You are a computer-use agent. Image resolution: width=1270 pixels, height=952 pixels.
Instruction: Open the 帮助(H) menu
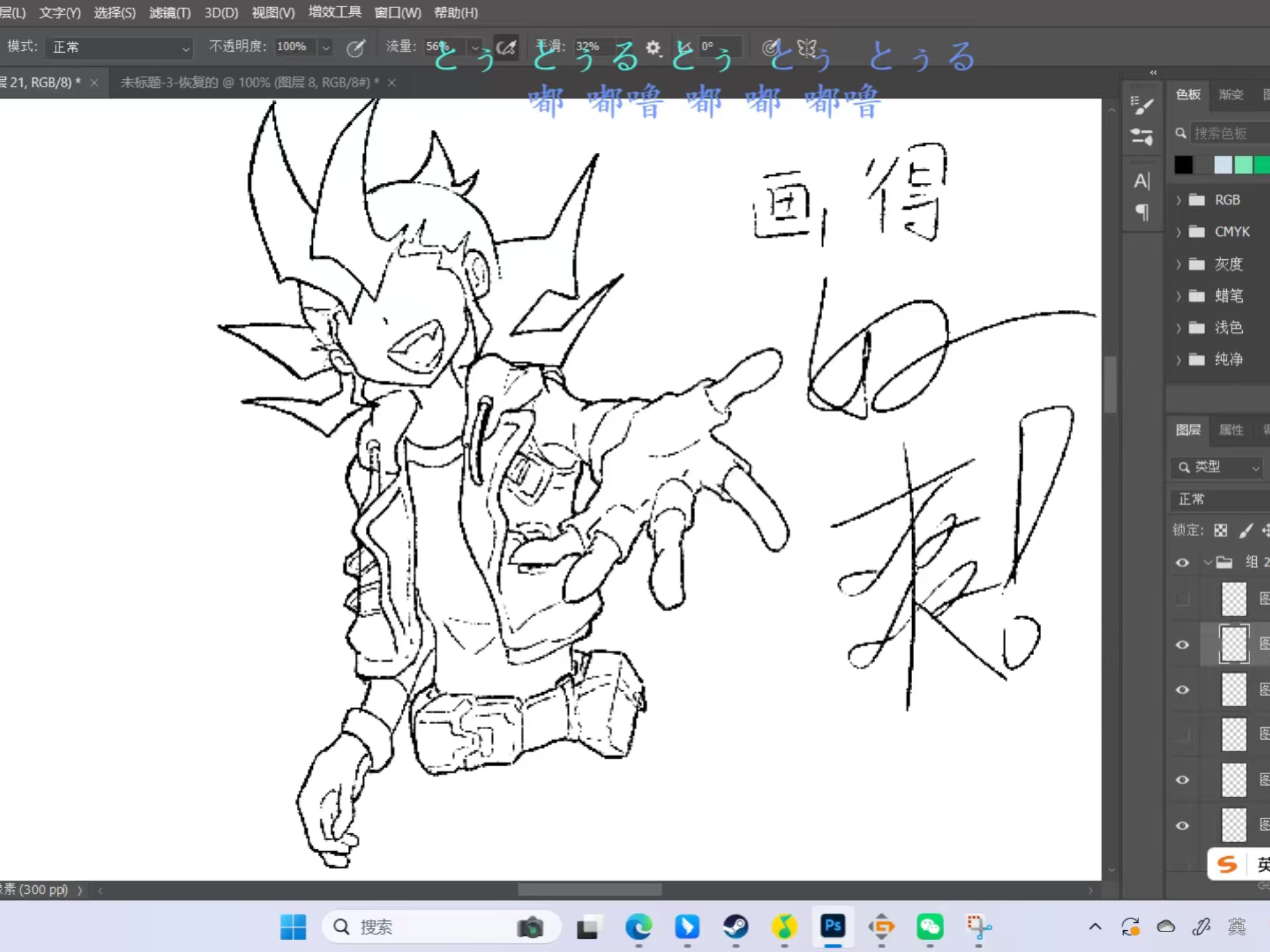[456, 13]
